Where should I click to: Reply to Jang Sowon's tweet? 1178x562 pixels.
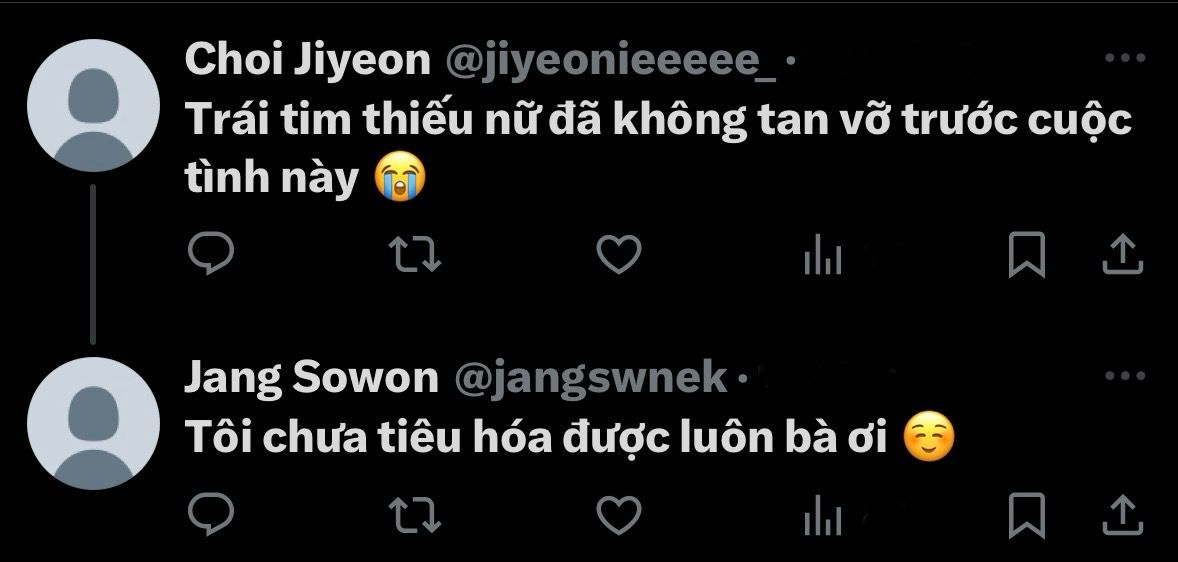pos(210,515)
